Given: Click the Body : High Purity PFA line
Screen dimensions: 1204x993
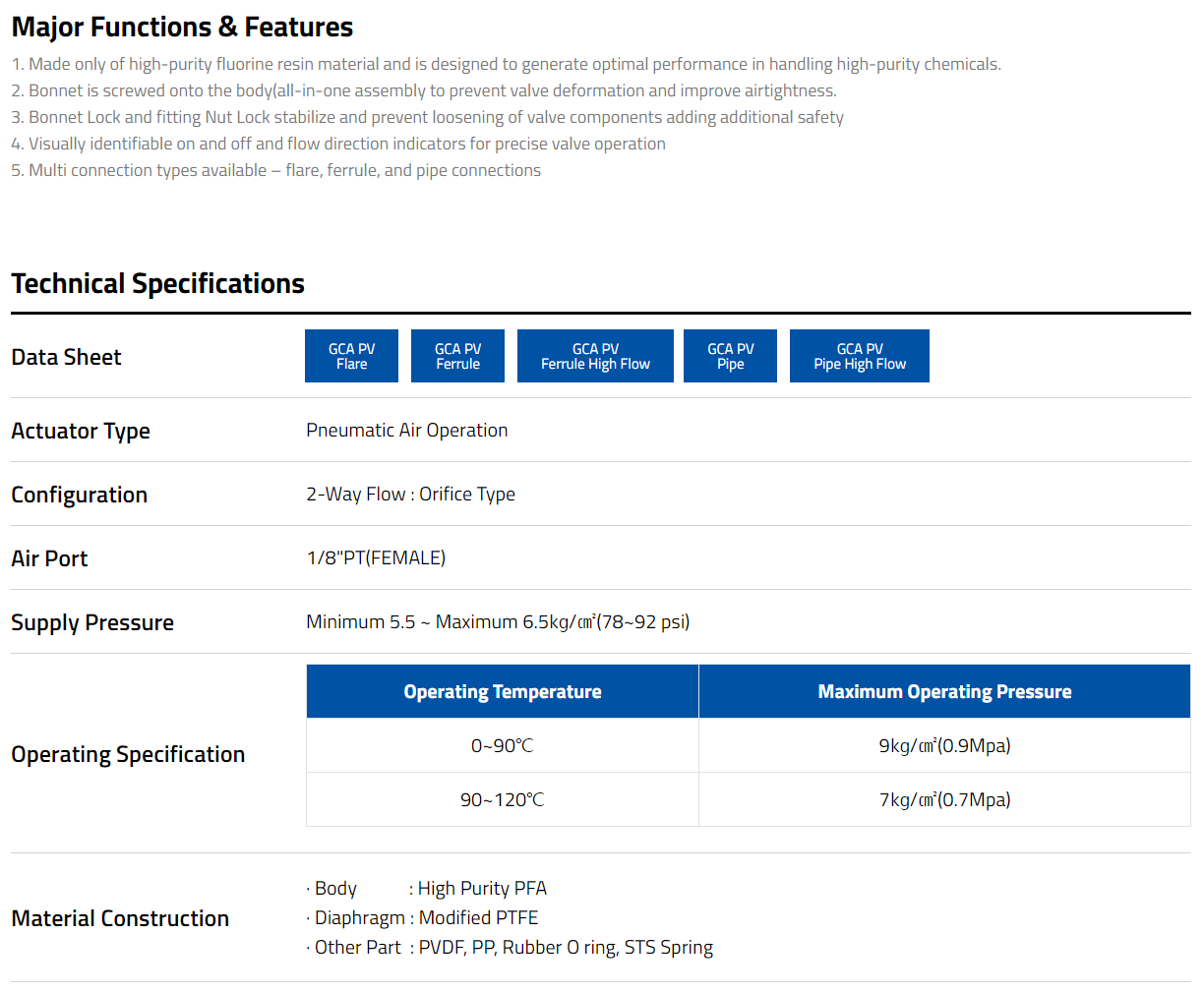Looking at the screenshot, I should pyautogui.click(x=426, y=888).
